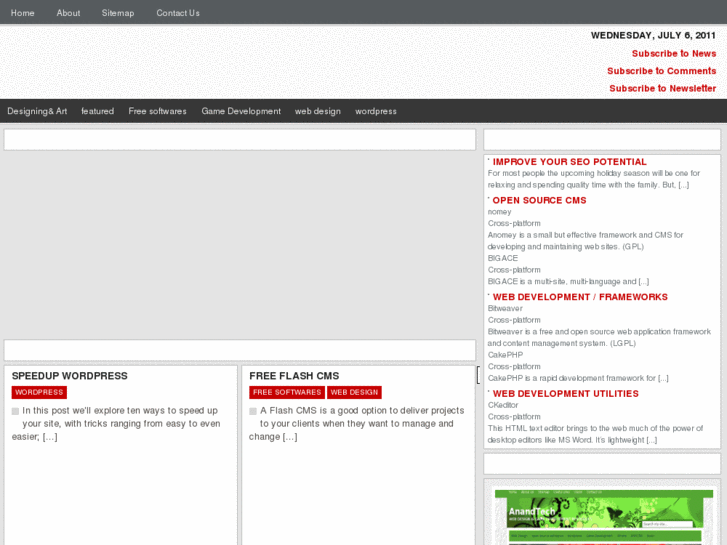Click 'For most people the upcoming holiday season' excerpt
Screen dimensions: 727x545
point(594,179)
